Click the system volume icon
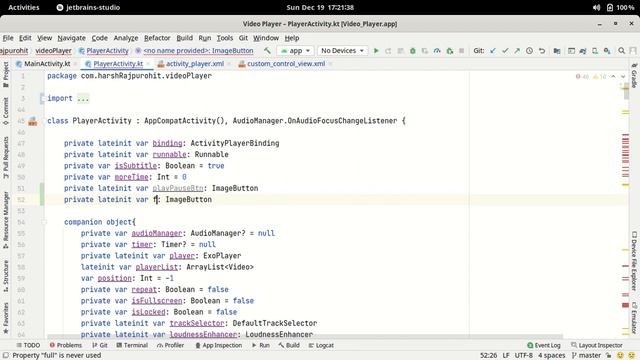640x360 pixels. pyautogui.click(x=596, y=7)
